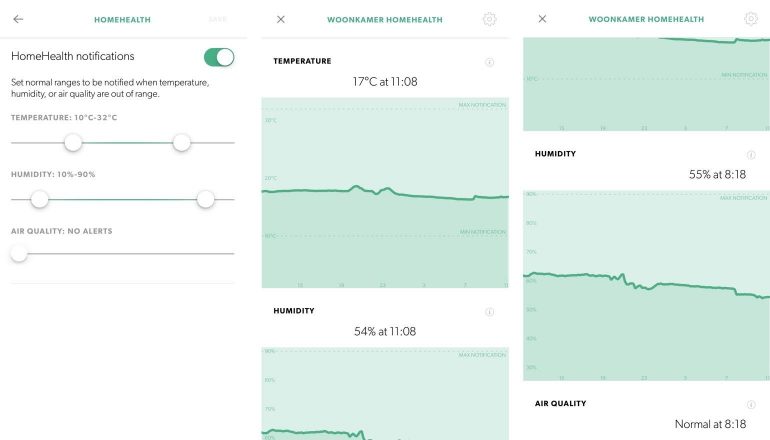Click humidity maximum slider handle
This screenshot has width=770, height=440.
click(205, 199)
